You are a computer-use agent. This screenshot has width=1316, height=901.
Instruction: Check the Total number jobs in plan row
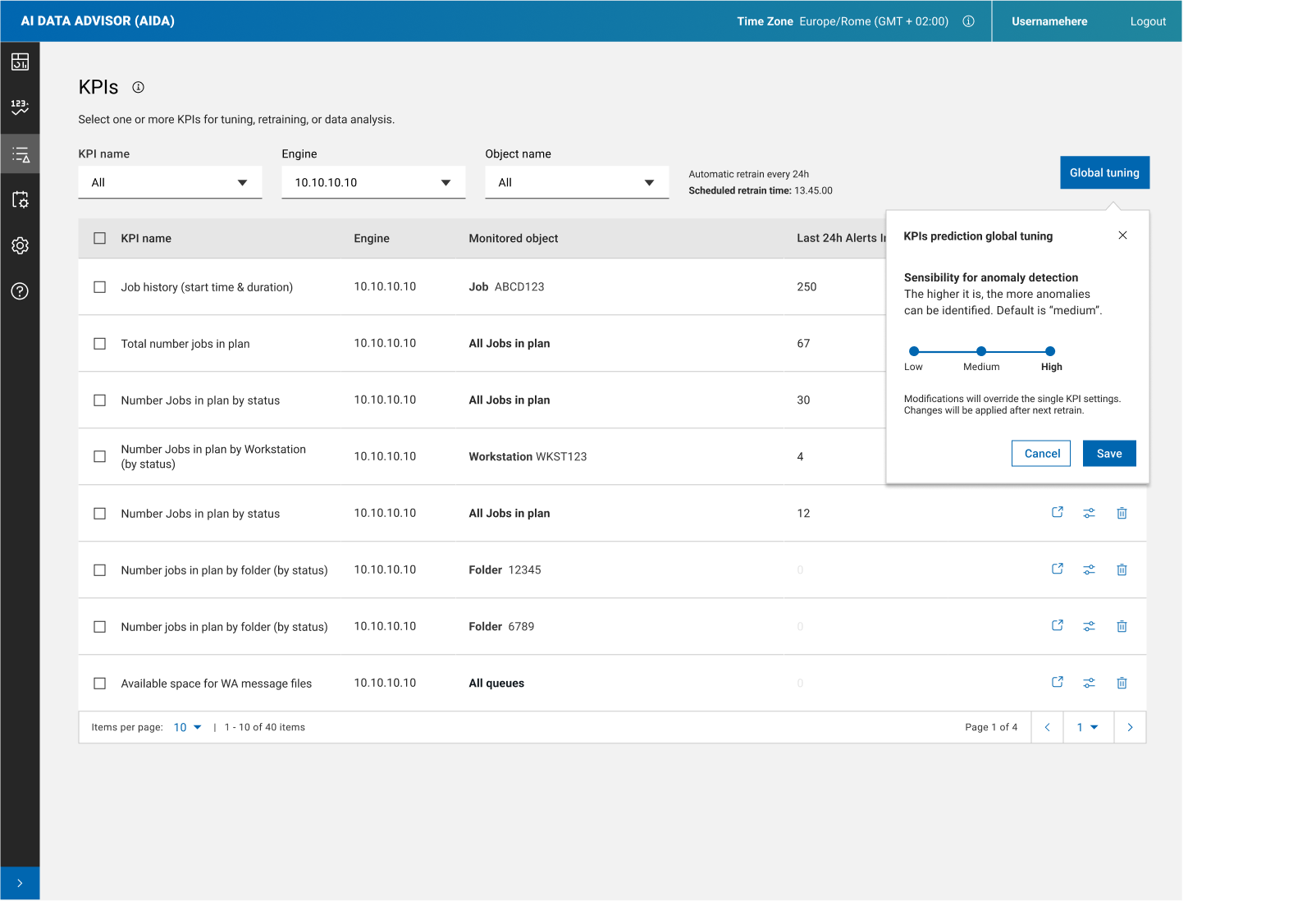(x=100, y=344)
